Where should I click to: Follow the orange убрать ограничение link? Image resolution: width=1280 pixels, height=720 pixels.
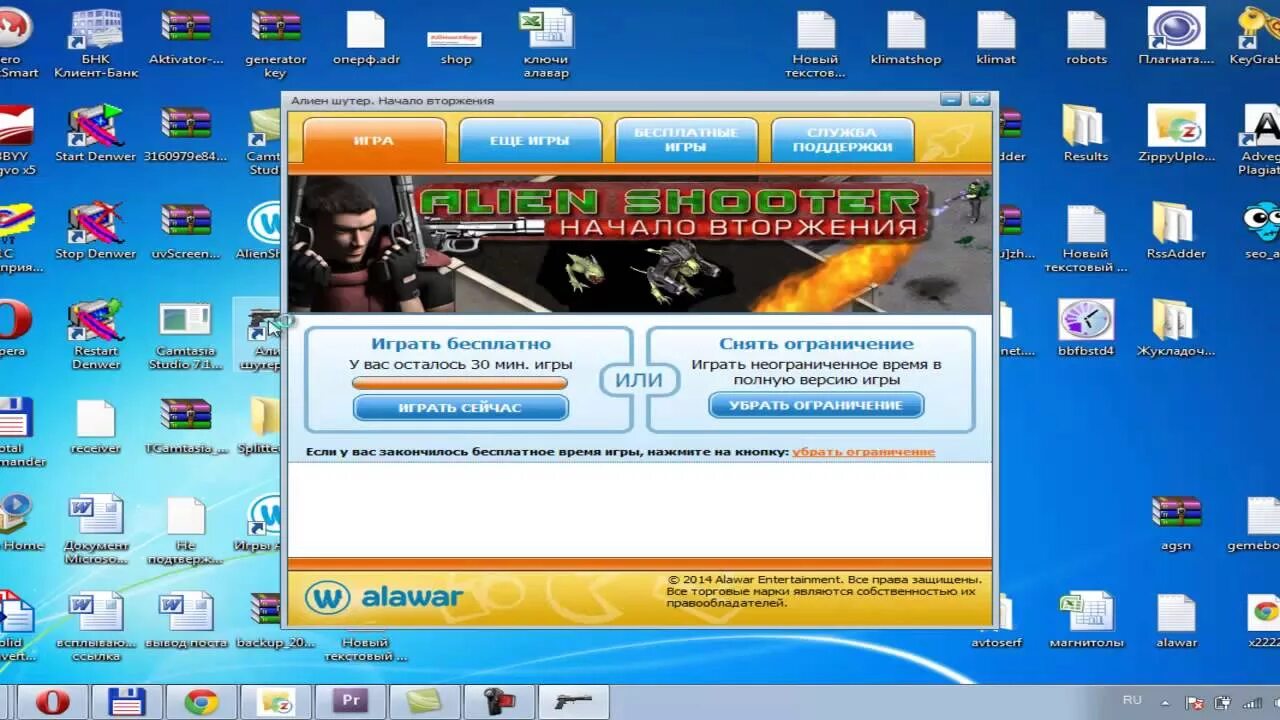point(863,452)
